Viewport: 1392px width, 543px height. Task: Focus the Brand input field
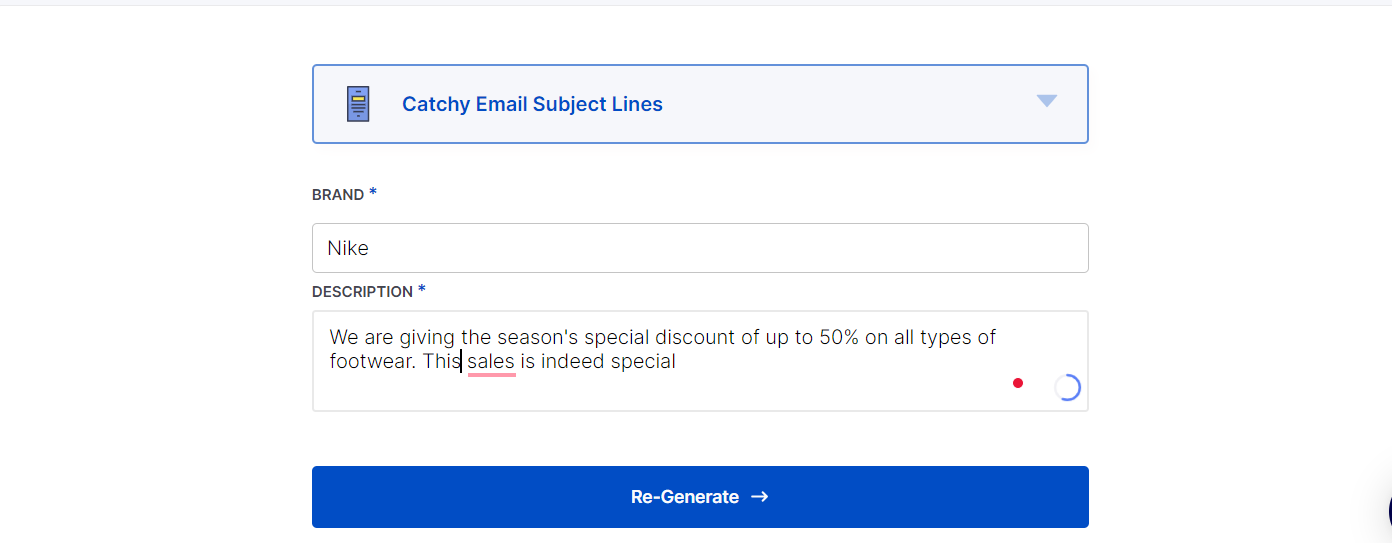700,248
